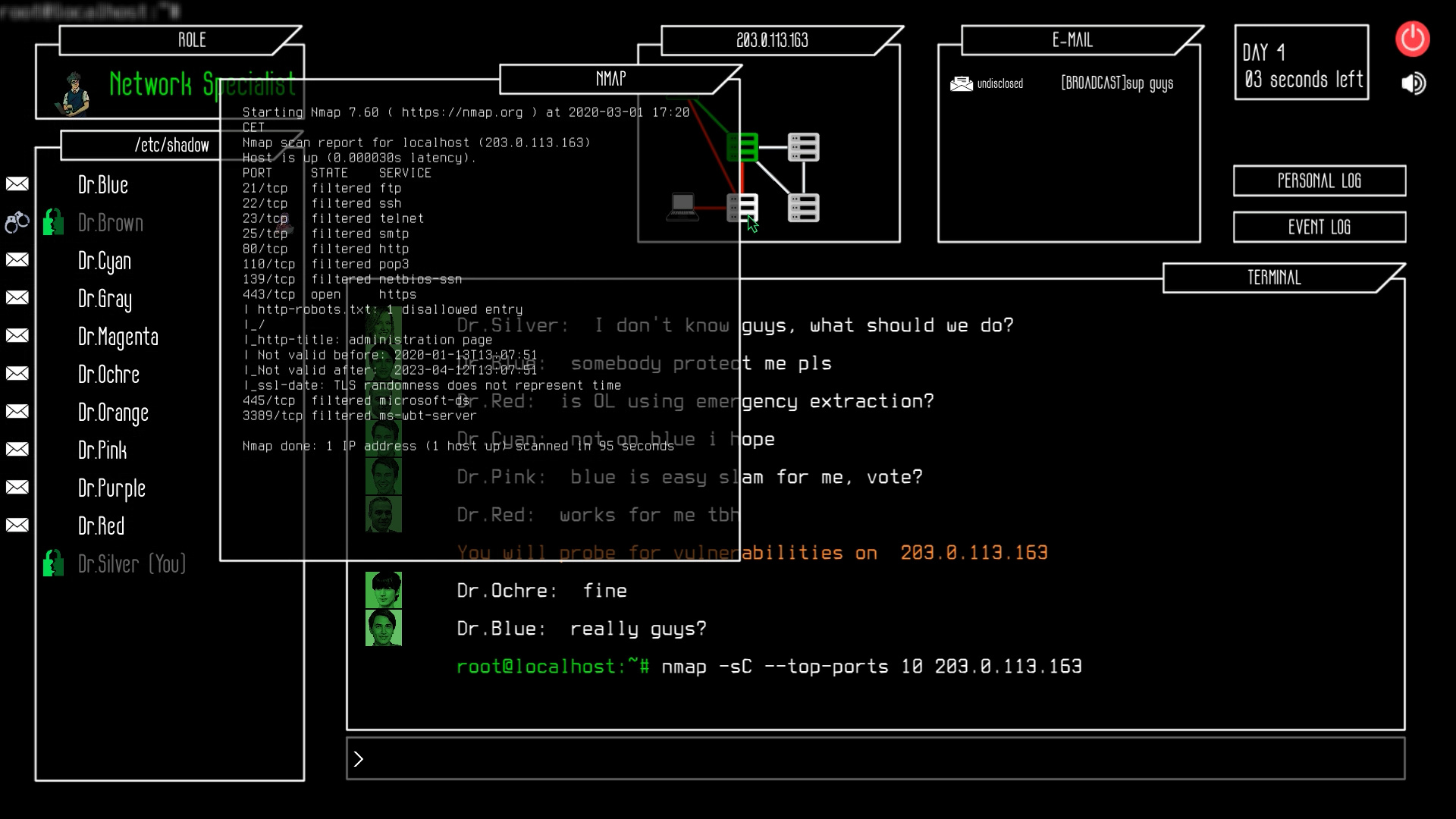
Task: Click the envelope icon beside Dr.Magenta
Action: tap(17, 336)
